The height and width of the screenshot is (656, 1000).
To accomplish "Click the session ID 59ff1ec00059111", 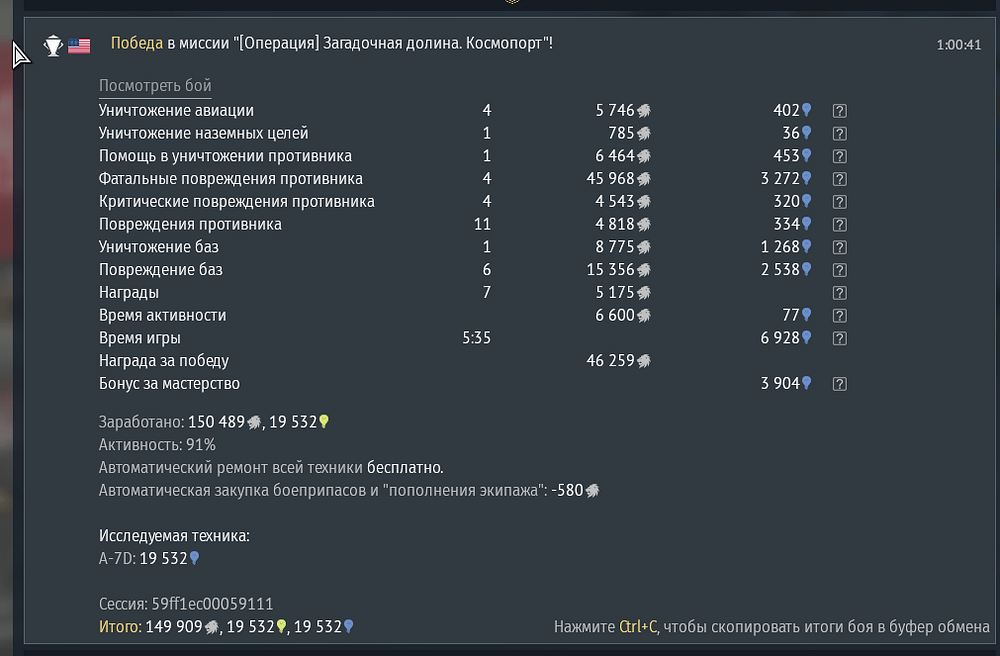I will pos(212,604).
